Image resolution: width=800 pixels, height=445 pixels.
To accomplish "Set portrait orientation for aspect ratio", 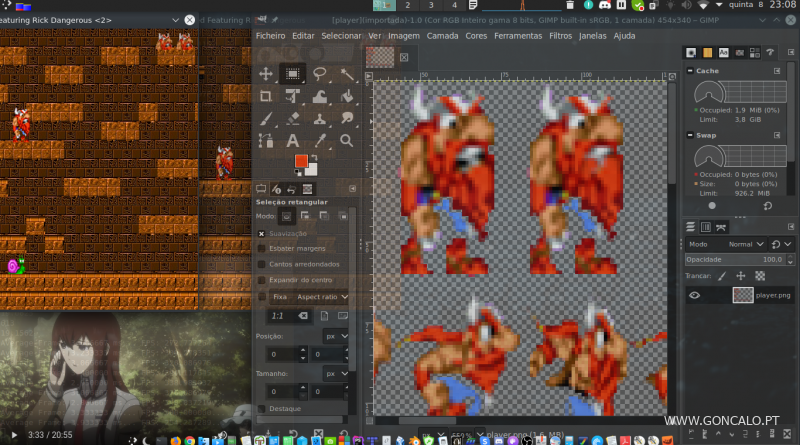I will (324, 316).
